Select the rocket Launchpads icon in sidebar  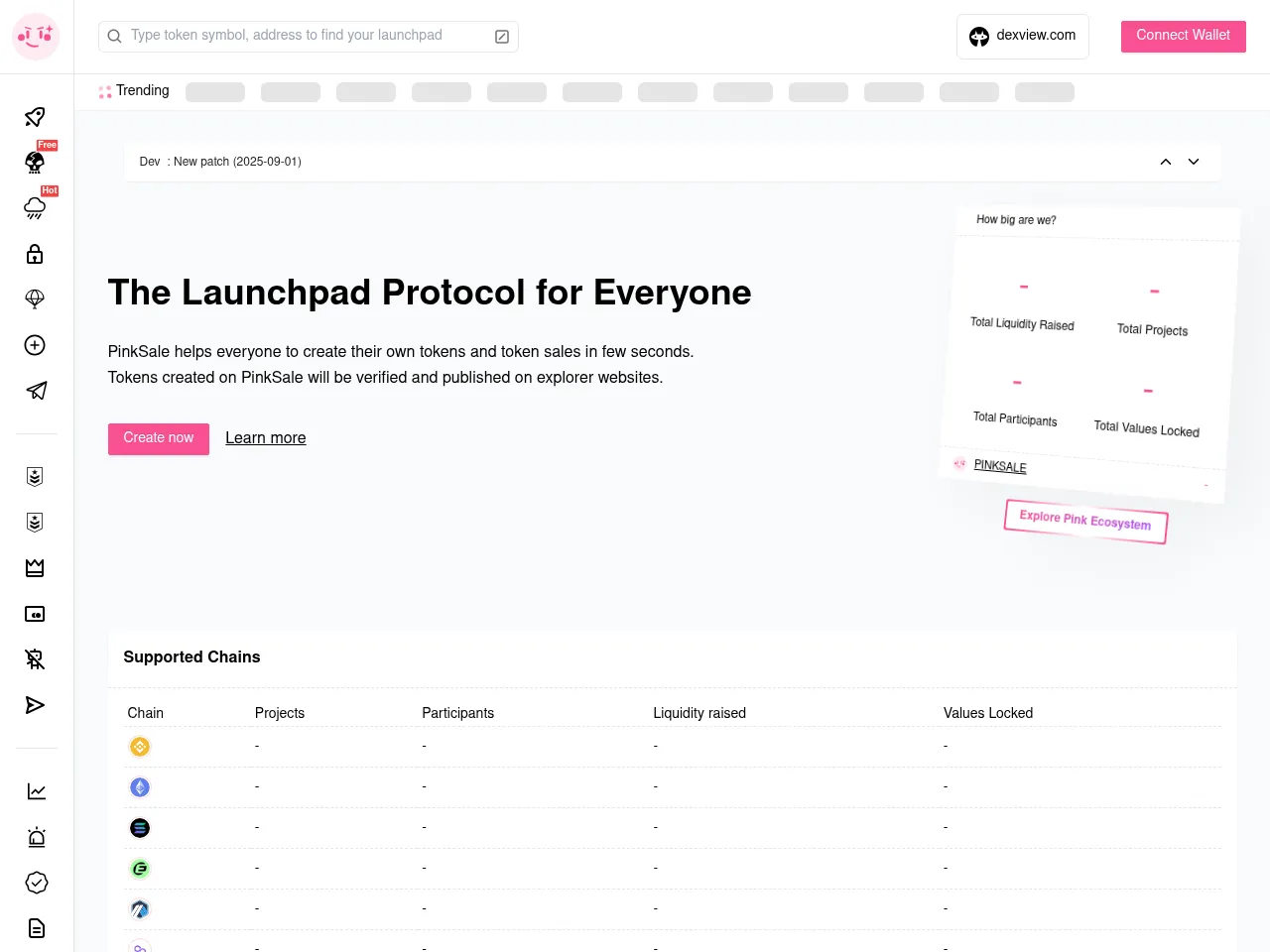point(35,117)
